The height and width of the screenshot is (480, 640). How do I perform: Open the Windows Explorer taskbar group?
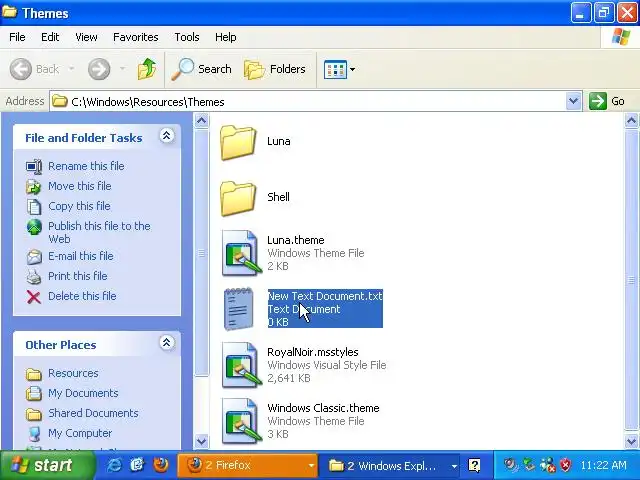pyautogui.click(x=389, y=465)
